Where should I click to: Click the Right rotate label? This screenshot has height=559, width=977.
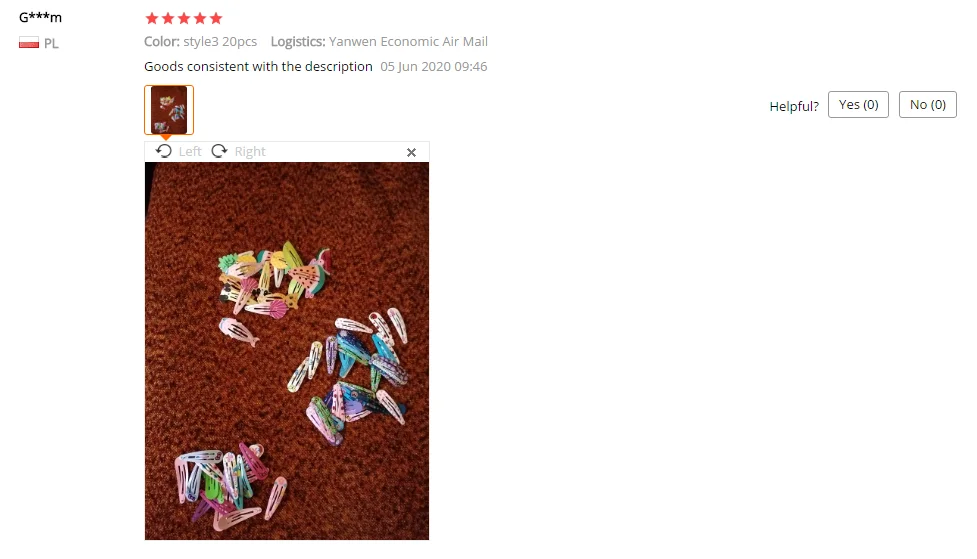[x=250, y=151]
